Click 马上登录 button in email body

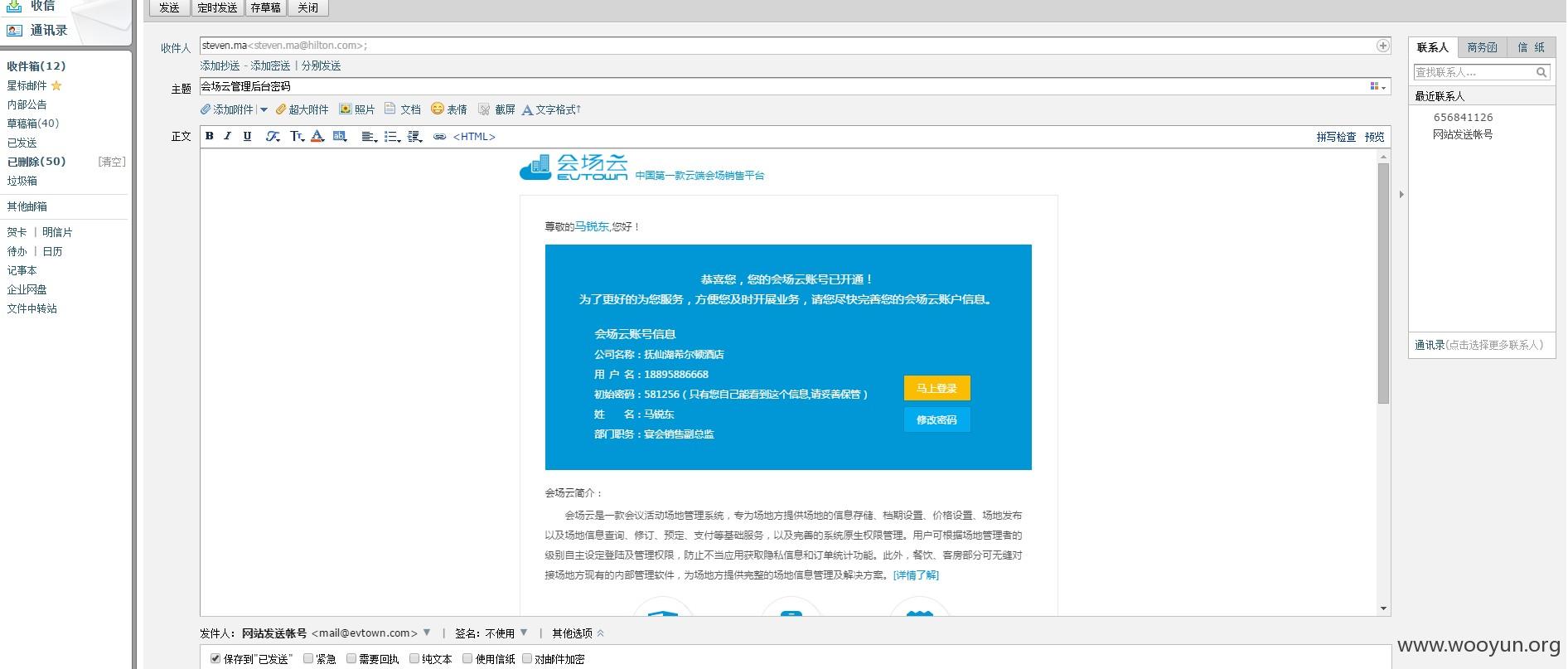click(x=936, y=388)
